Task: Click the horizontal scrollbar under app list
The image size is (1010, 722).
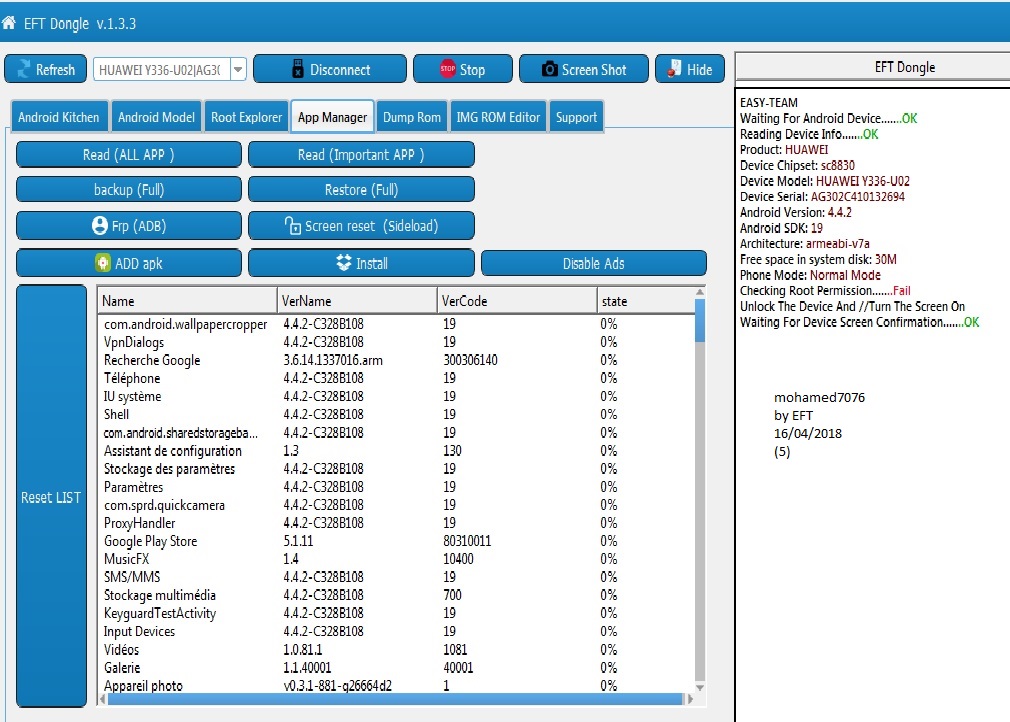Action: pyautogui.click(x=395, y=699)
